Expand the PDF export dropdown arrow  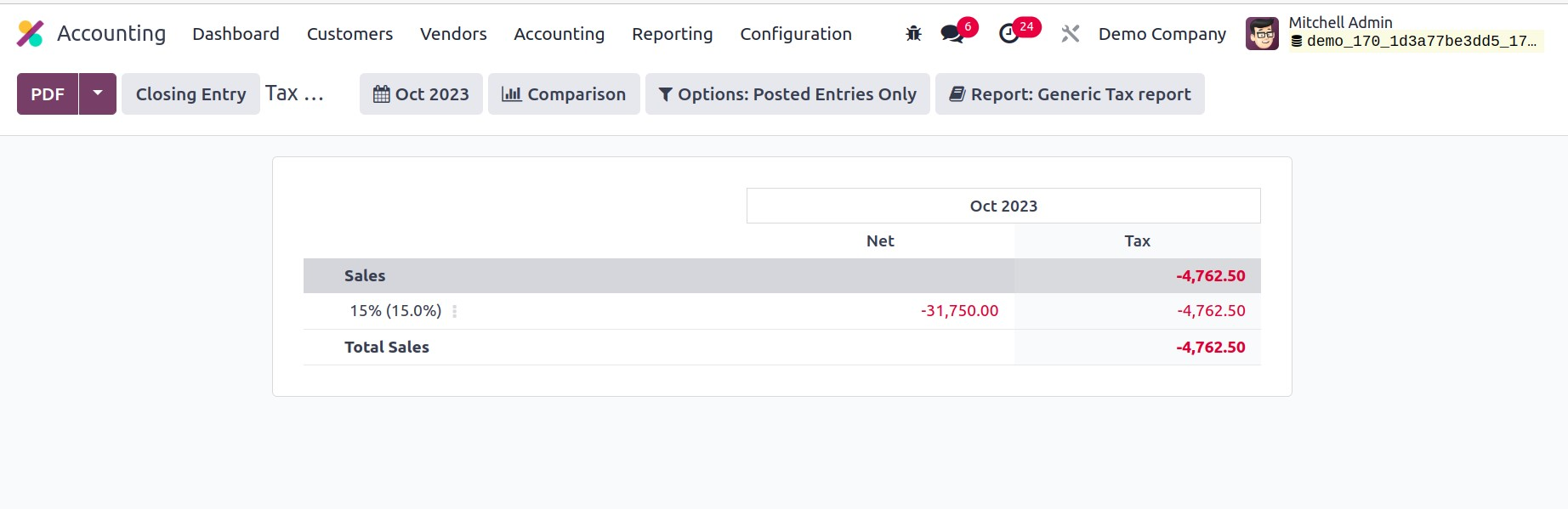[98, 93]
